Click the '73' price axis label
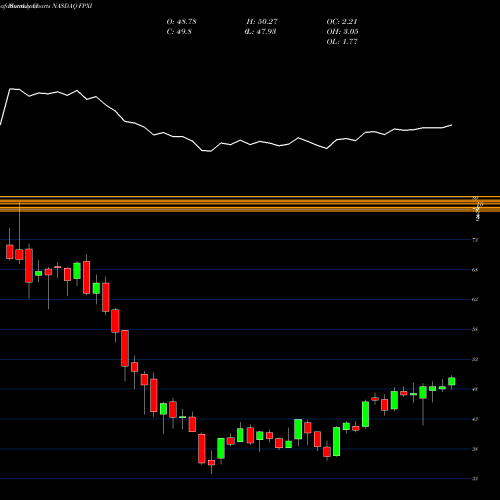The width and height of the screenshot is (500, 500). pos(475,240)
